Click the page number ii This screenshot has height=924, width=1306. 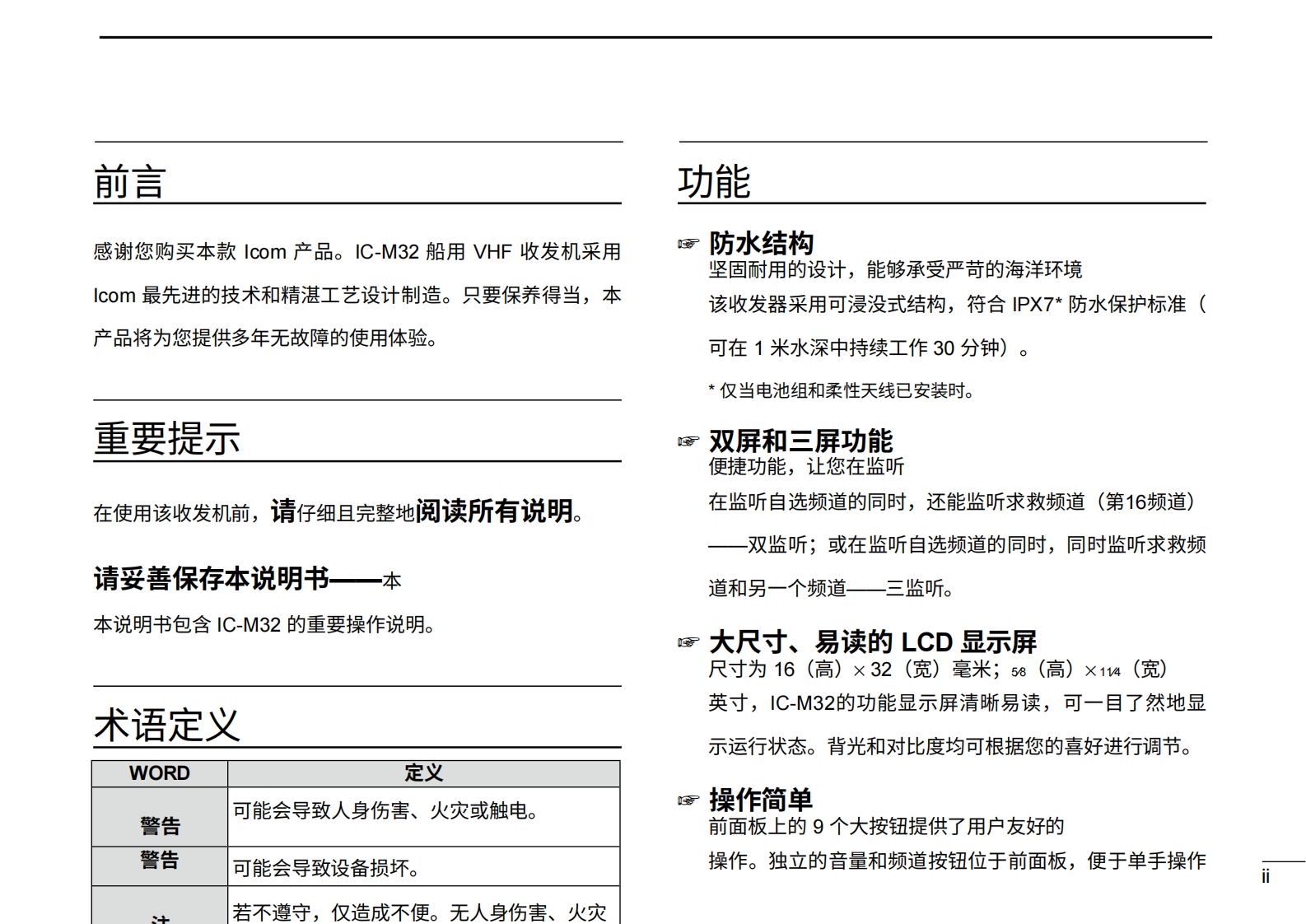[1266, 877]
